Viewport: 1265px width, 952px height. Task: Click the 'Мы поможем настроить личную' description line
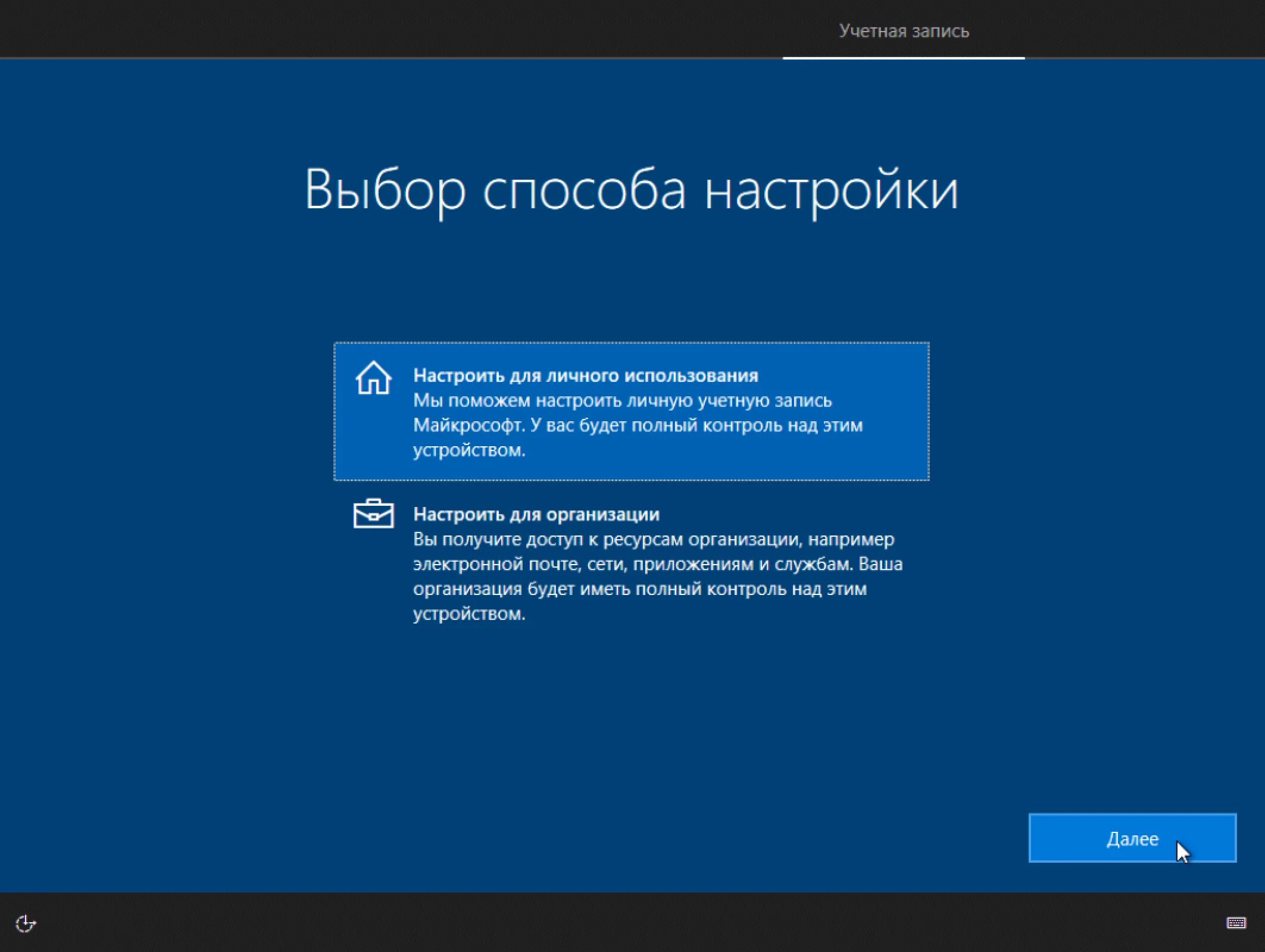(622, 400)
